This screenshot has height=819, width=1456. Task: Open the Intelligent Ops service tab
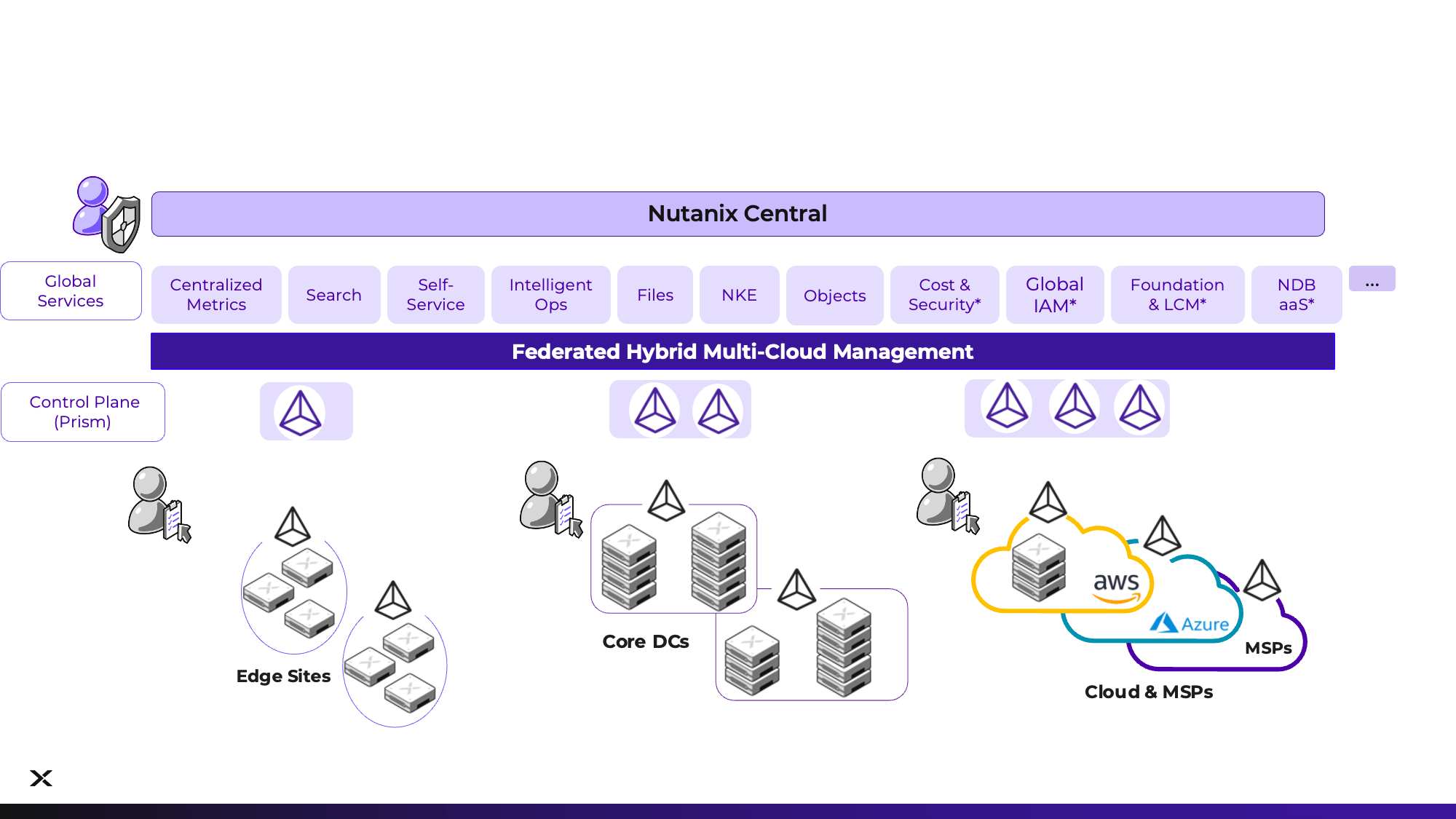[551, 294]
